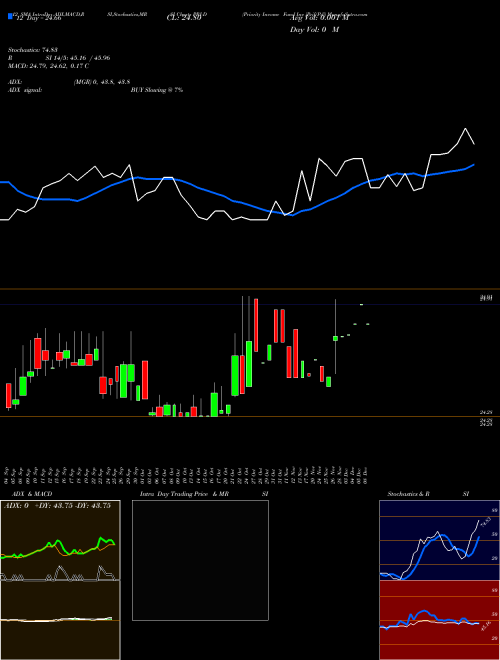The height and width of the screenshot is (660, 500).
Task: Click the blue 12 Day SMA legend square
Action: click(10, 16)
